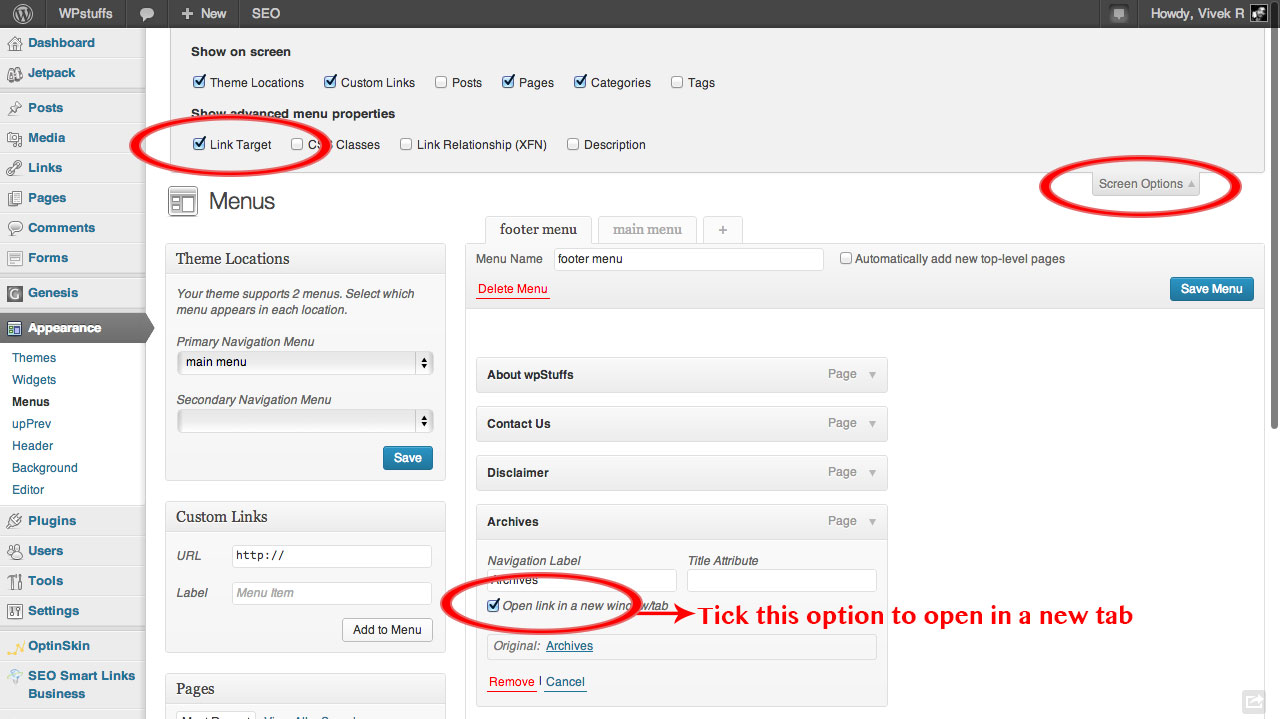1280x719 pixels.
Task: Switch to the footer menu tab
Action: click(x=538, y=229)
